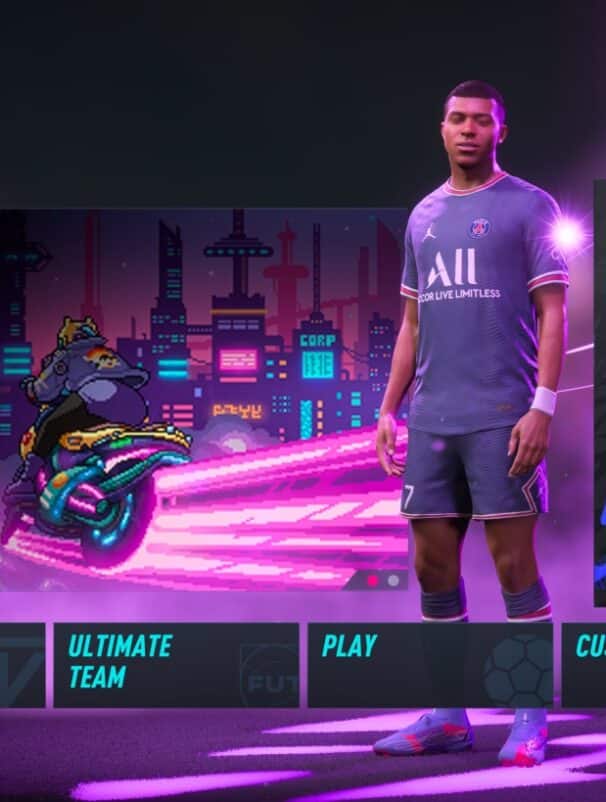Click the teal CORP neon building sign

318,341
